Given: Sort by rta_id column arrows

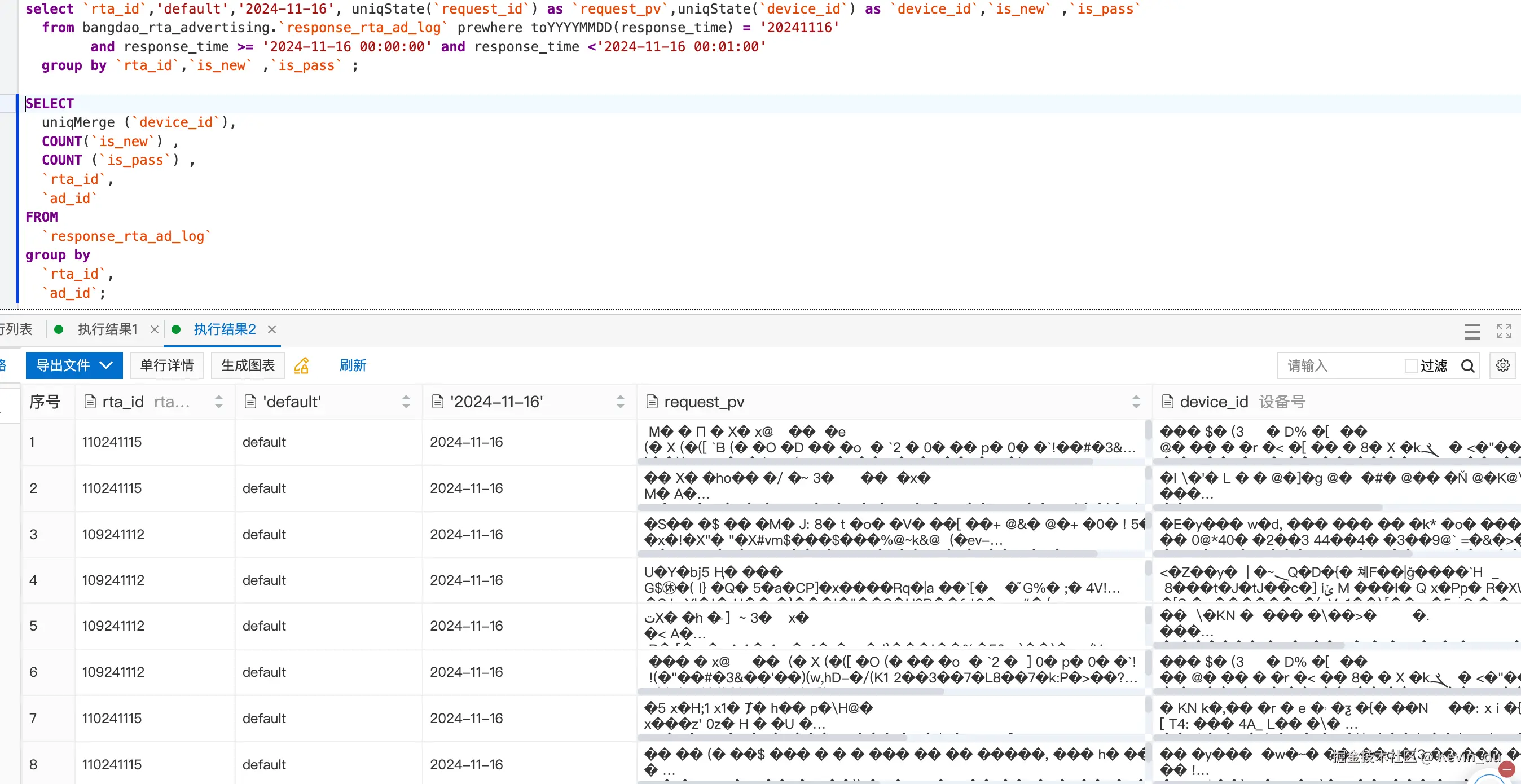Looking at the screenshot, I should (218, 402).
